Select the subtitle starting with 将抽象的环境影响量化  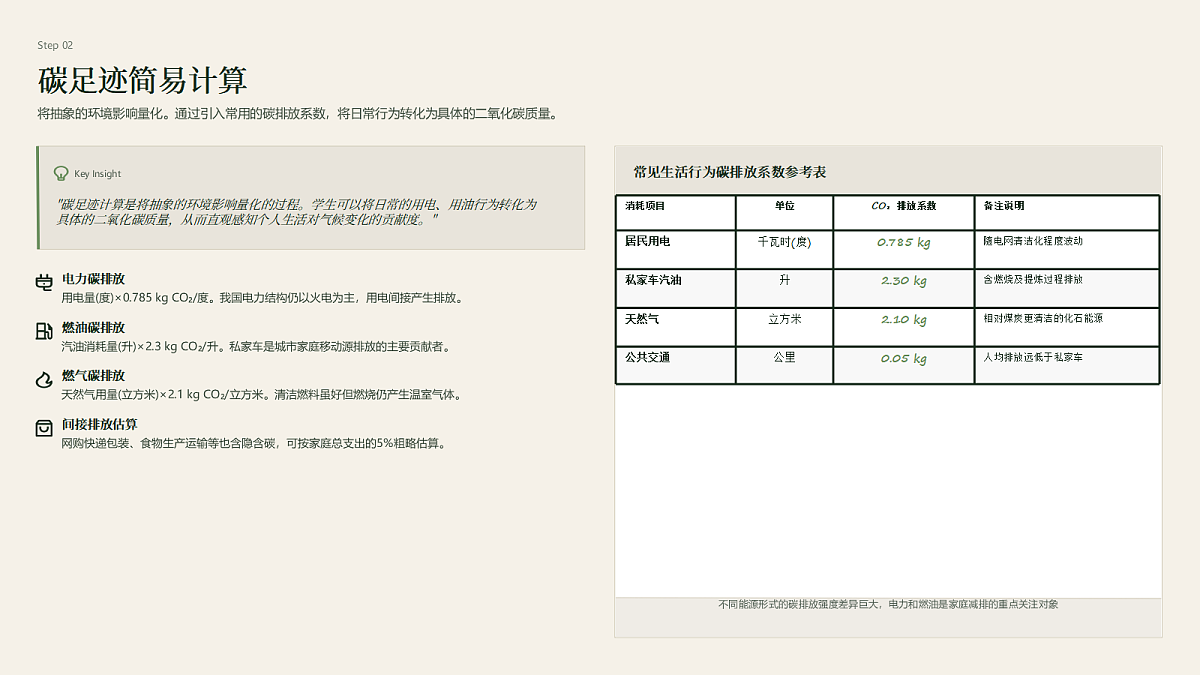tap(297, 114)
